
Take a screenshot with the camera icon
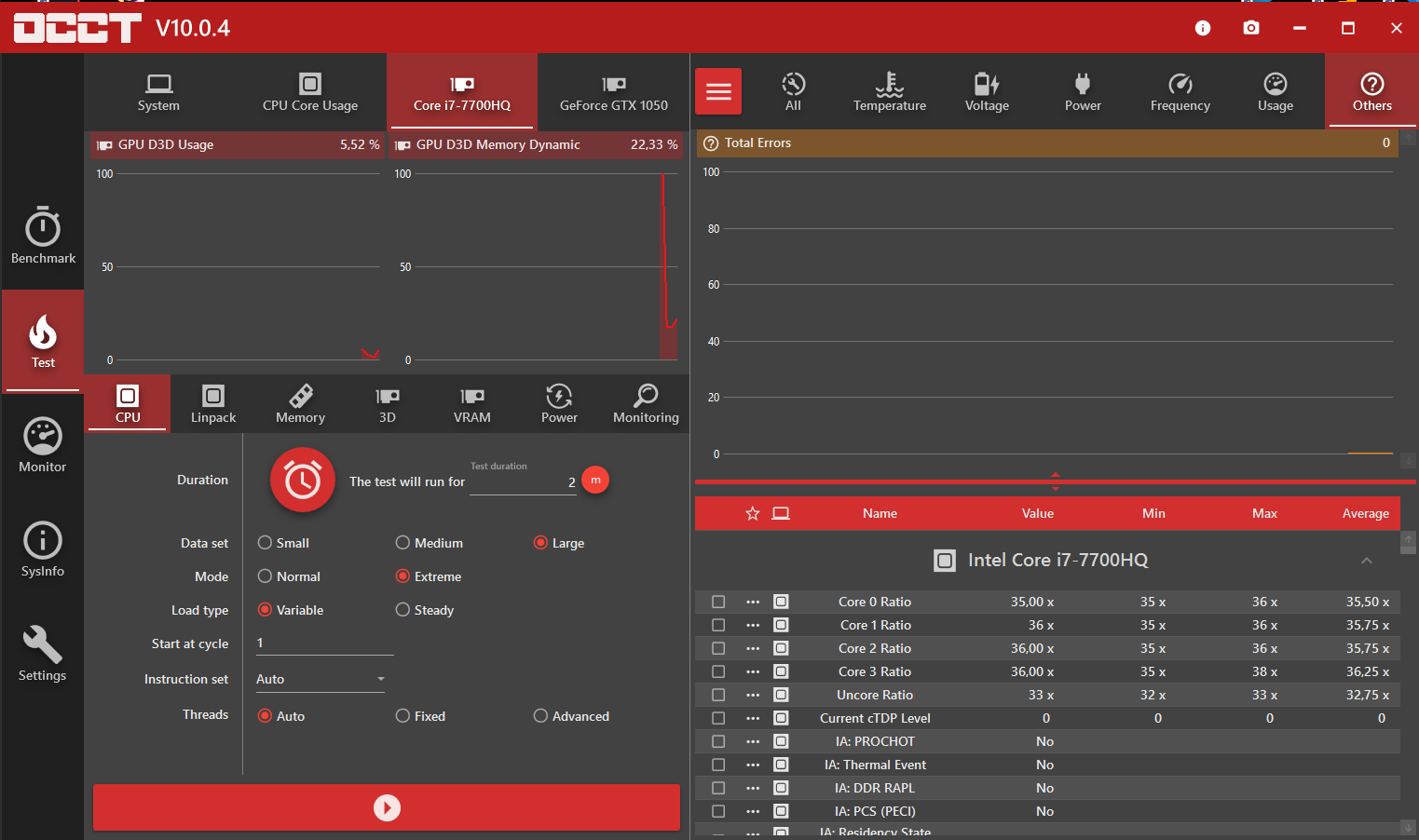[1251, 28]
